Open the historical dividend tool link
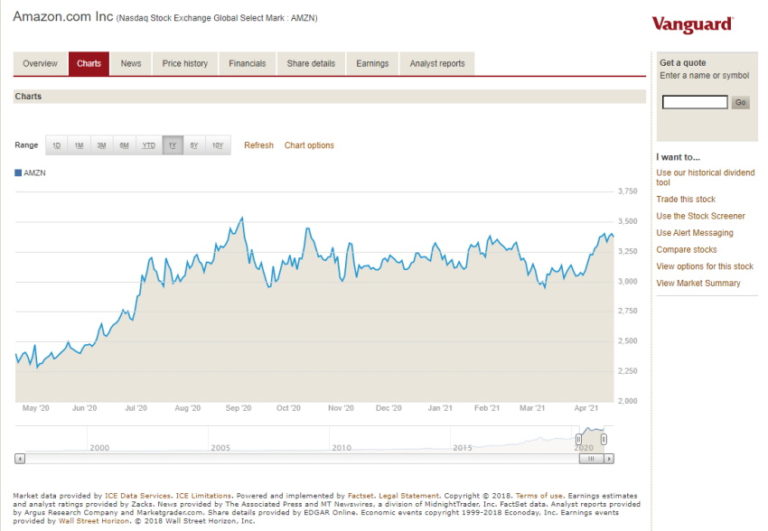This screenshot has height=531, width=768. tap(705, 177)
